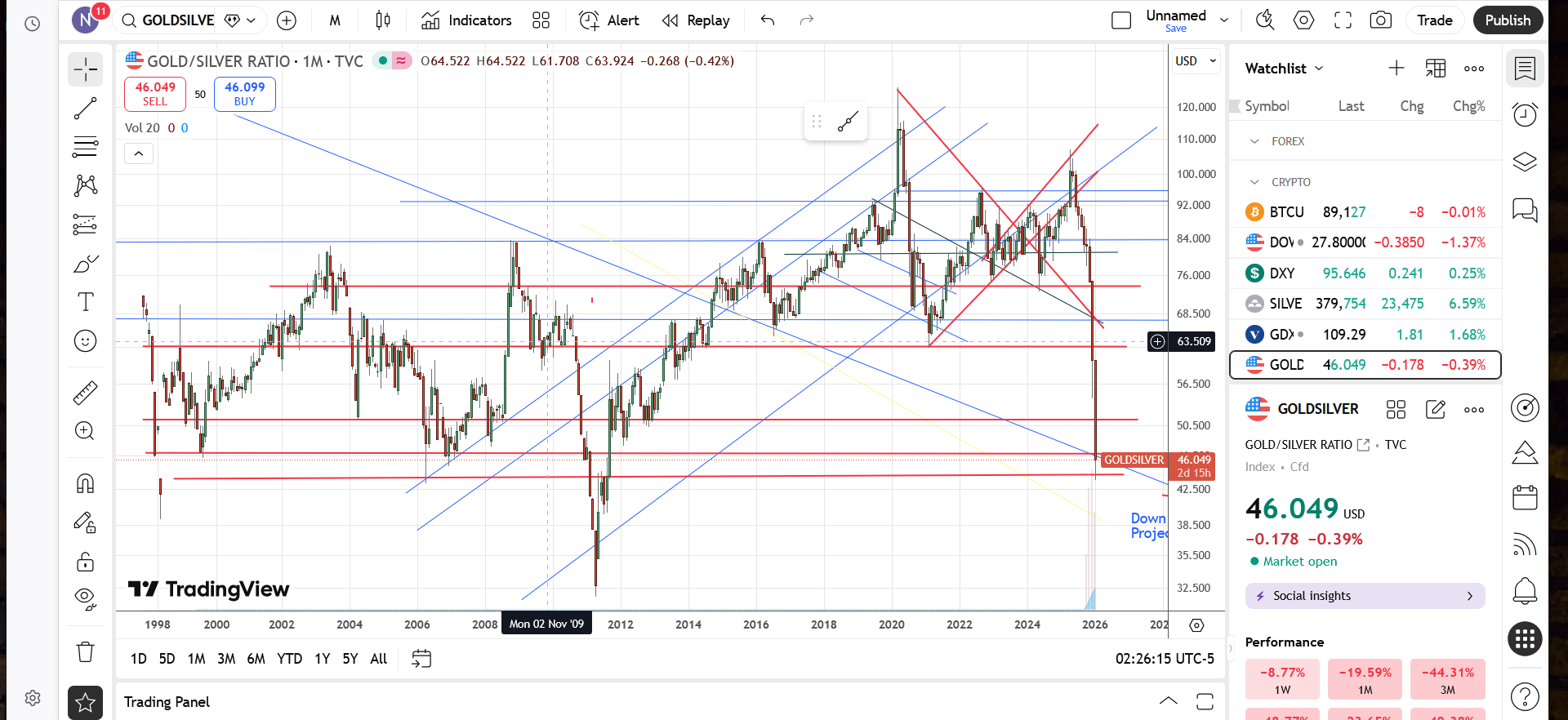This screenshot has height=720, width=1568.
Task: Select 1M time range tab
Action: click(x=197, y=659)
